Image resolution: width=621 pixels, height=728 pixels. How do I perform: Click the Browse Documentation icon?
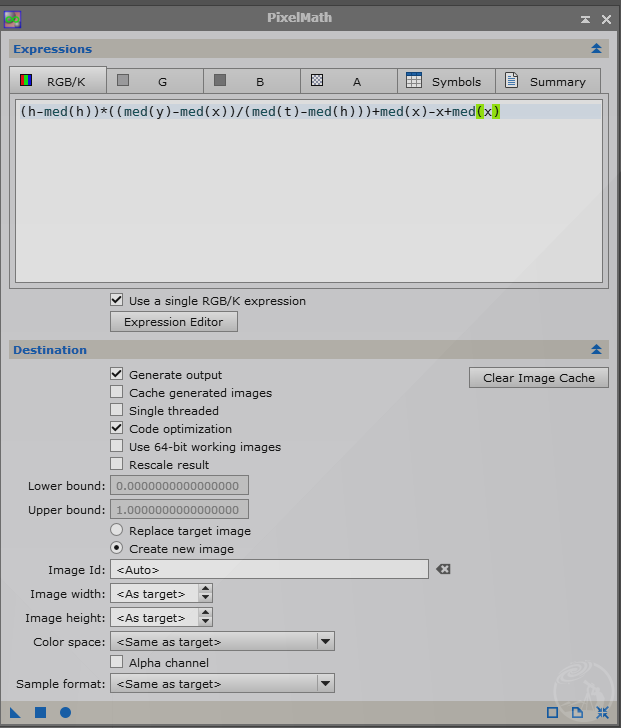pos(577,713)
